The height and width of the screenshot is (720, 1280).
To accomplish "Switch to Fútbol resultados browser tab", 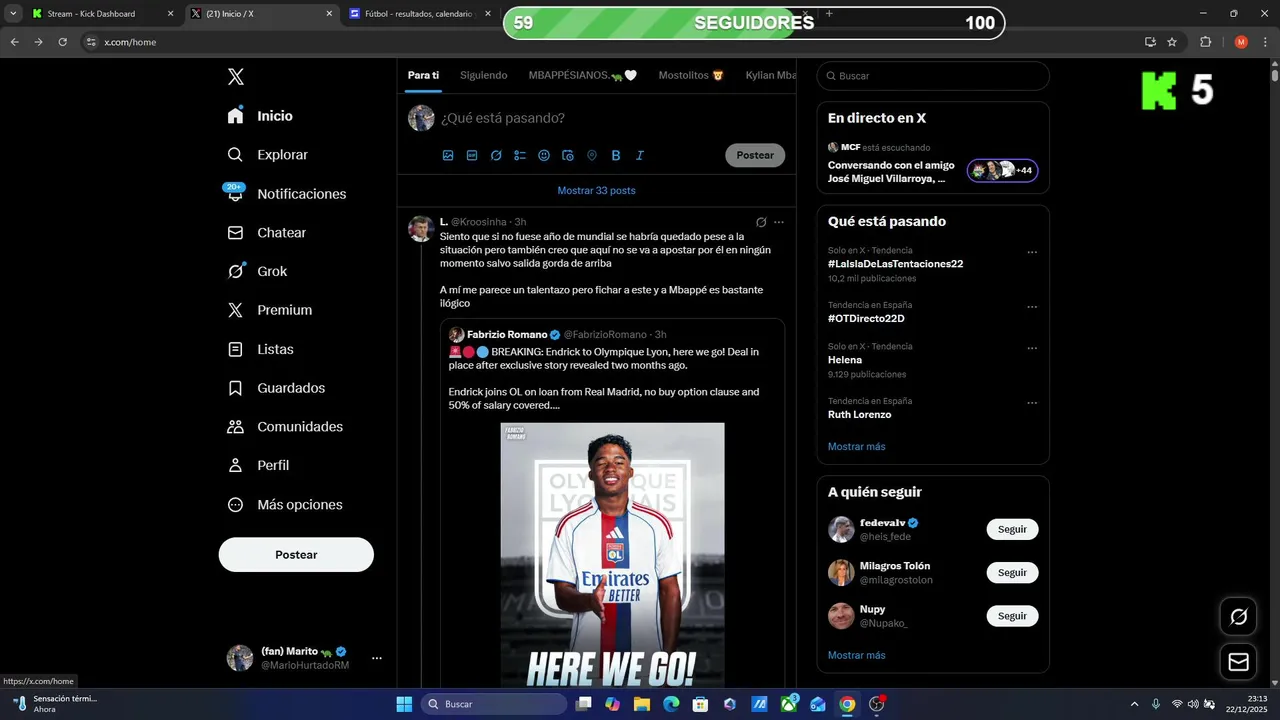I will 420,14.
